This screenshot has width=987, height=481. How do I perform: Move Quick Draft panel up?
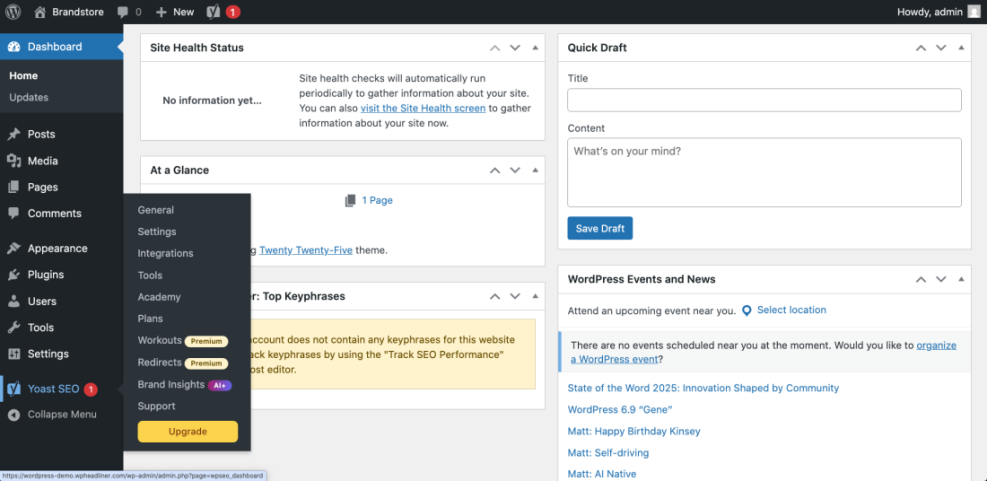coord(921,48)
